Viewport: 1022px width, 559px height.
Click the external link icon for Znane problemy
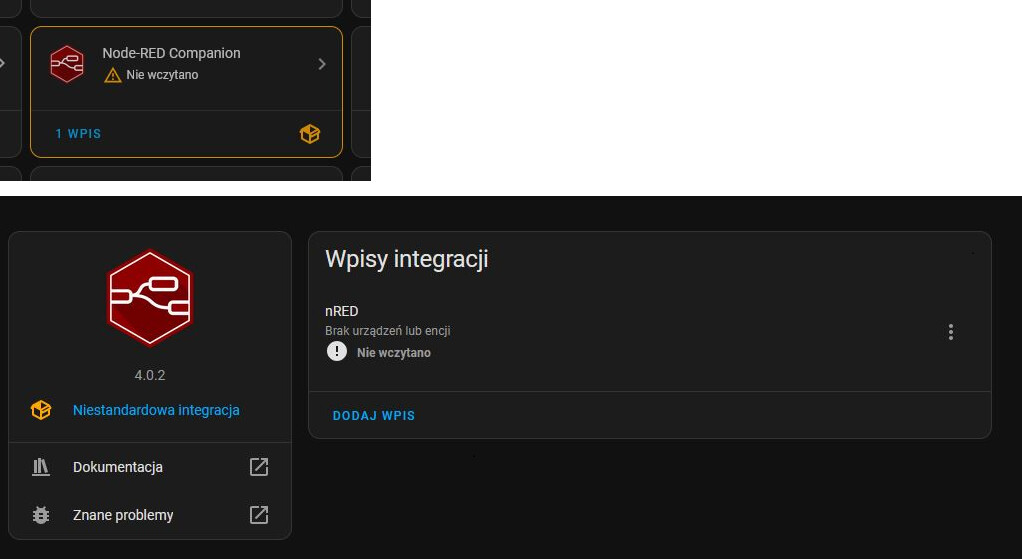259,515
